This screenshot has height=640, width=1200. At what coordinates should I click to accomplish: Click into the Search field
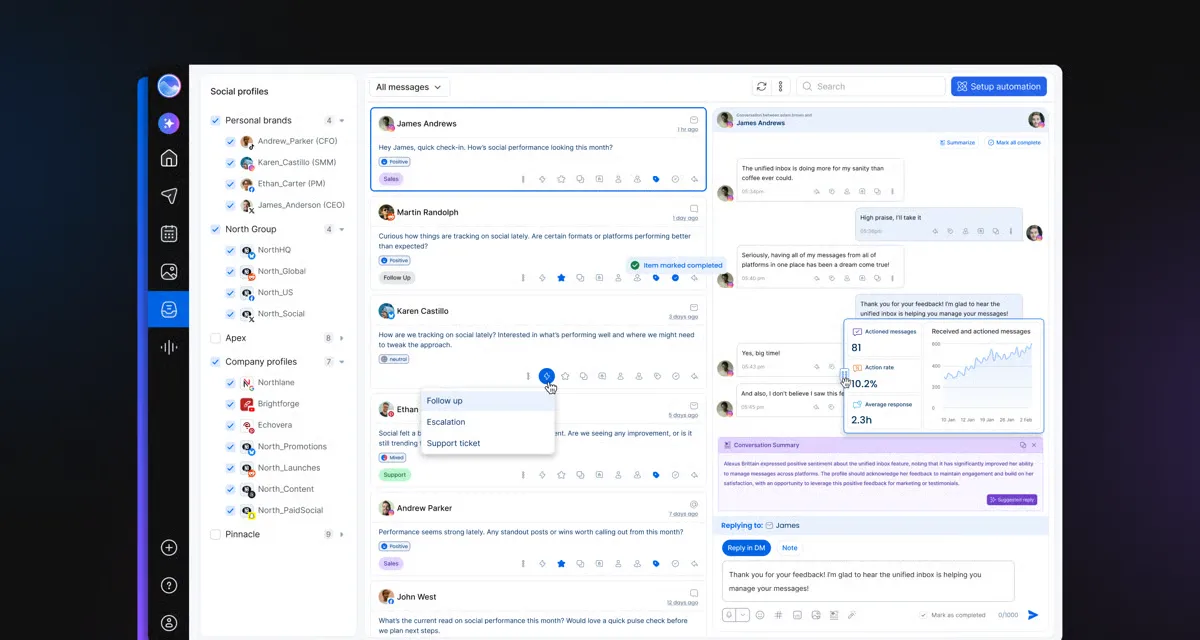point(871,87)
